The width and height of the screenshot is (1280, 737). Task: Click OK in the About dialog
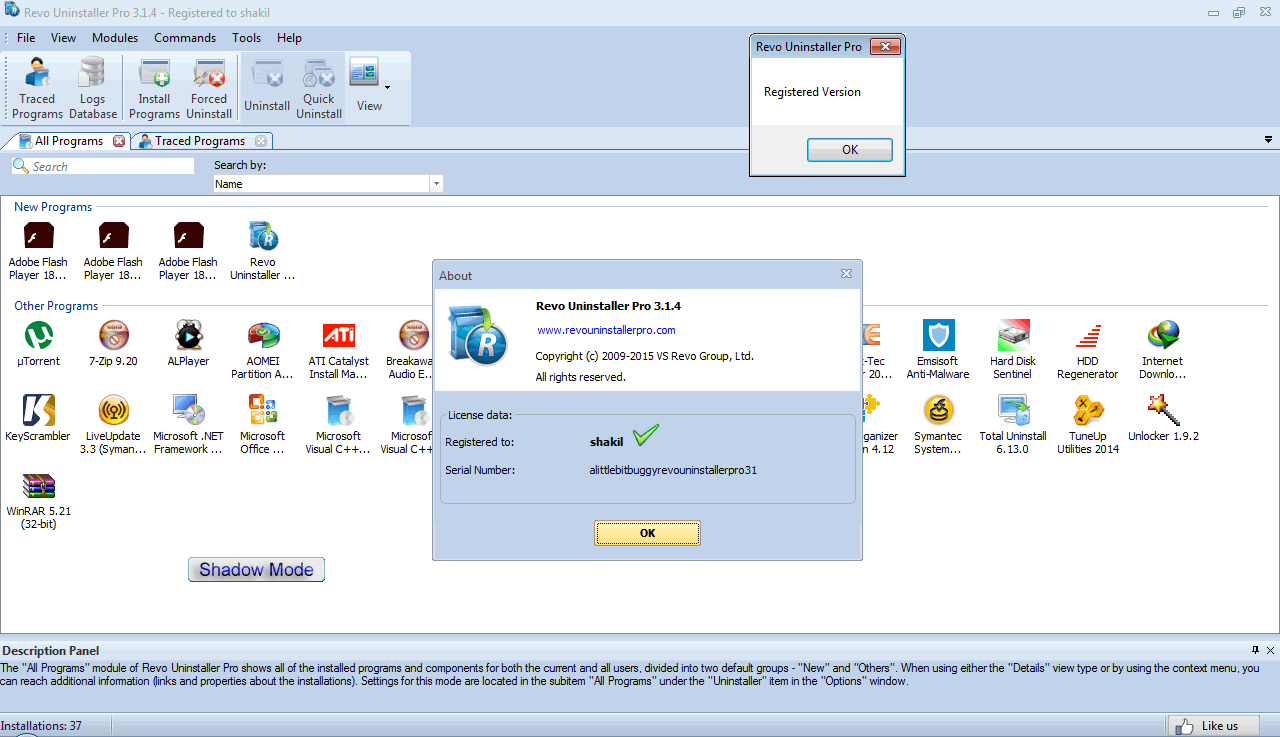tap(647, 533)
